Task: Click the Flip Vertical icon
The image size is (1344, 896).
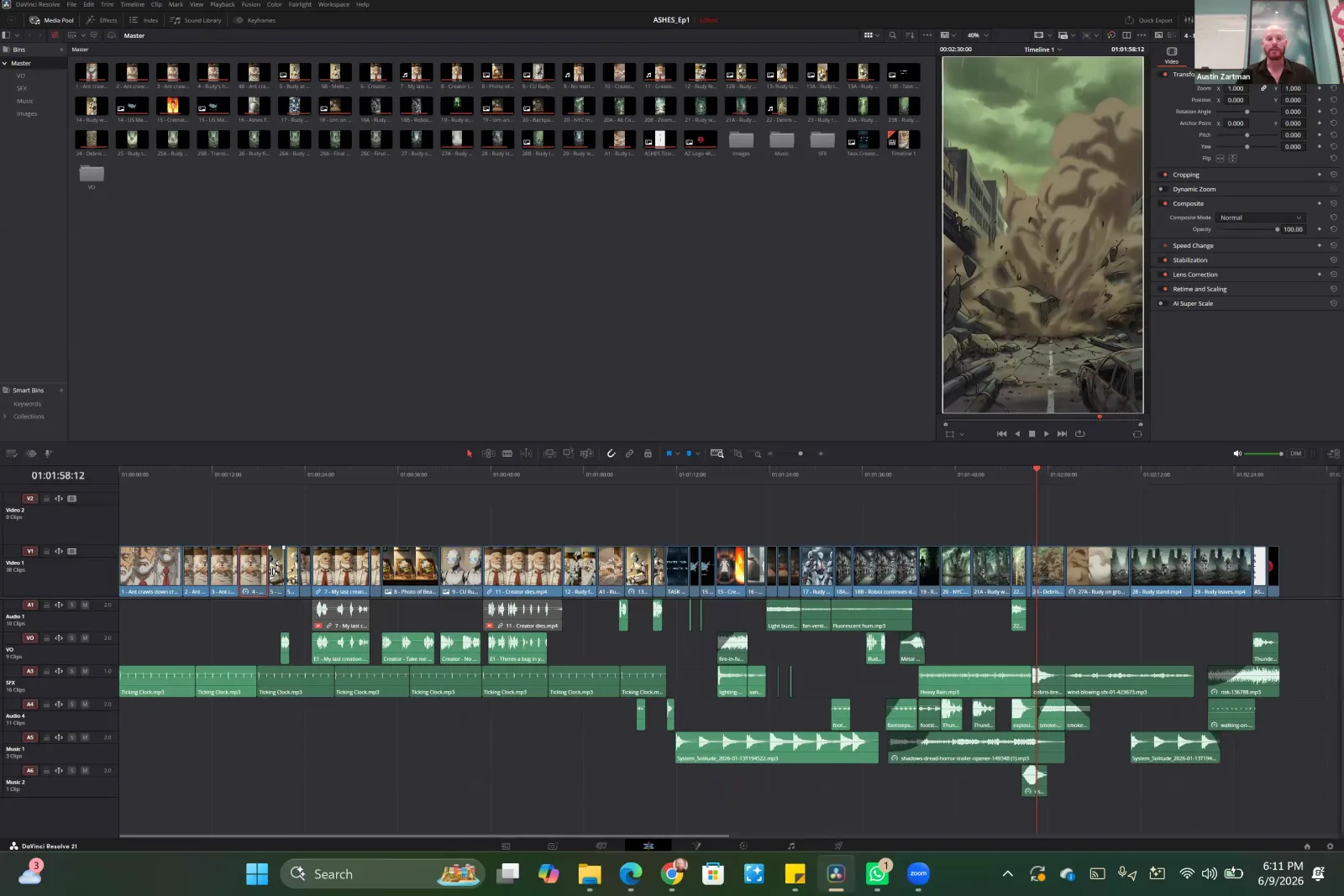Action: tap(1232, 158)
